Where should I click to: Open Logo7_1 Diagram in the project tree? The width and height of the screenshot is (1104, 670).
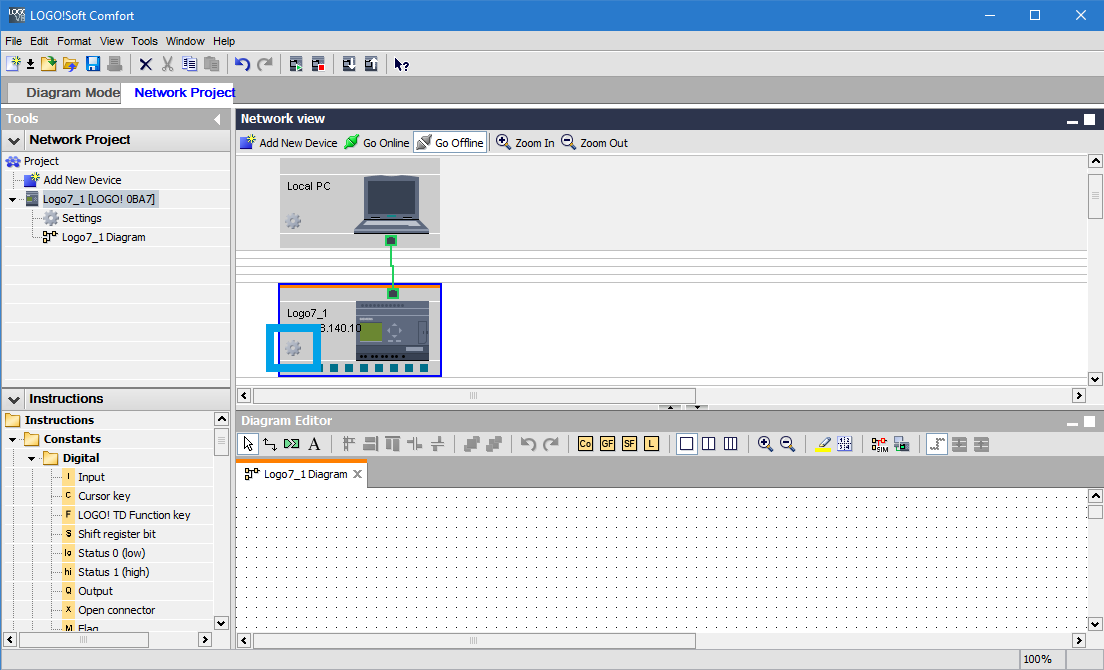click(x=104, y=237)
